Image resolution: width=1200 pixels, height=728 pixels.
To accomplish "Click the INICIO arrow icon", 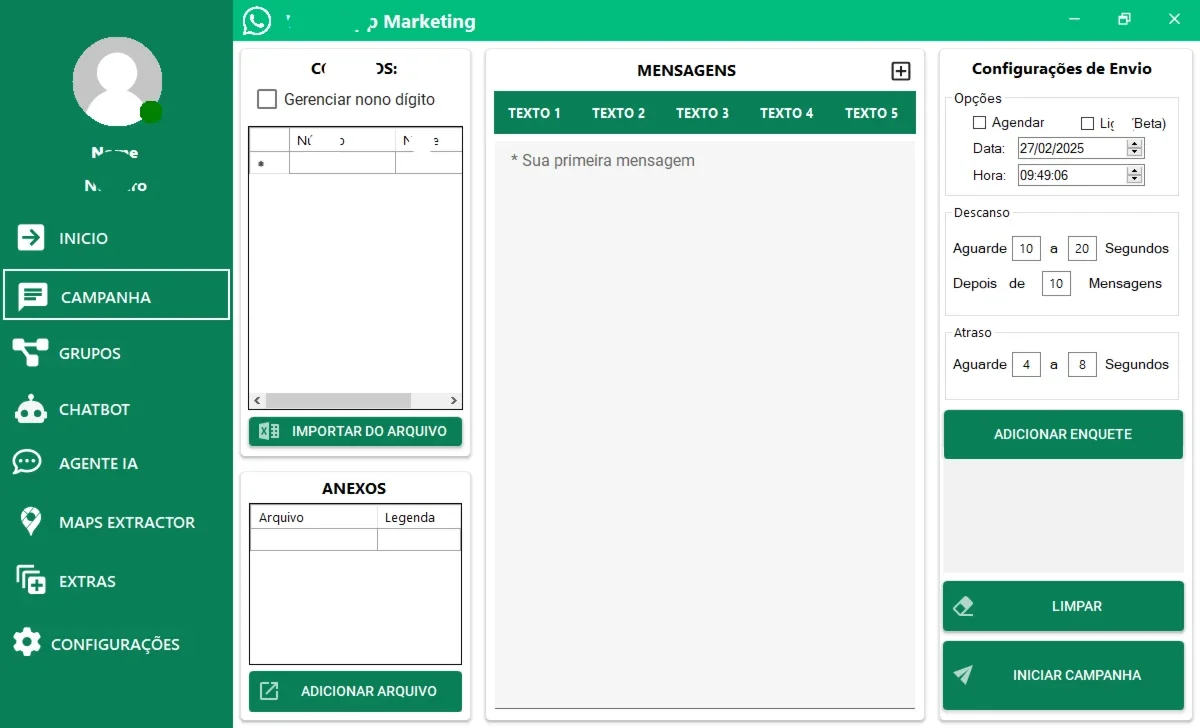I will (31, 237).
